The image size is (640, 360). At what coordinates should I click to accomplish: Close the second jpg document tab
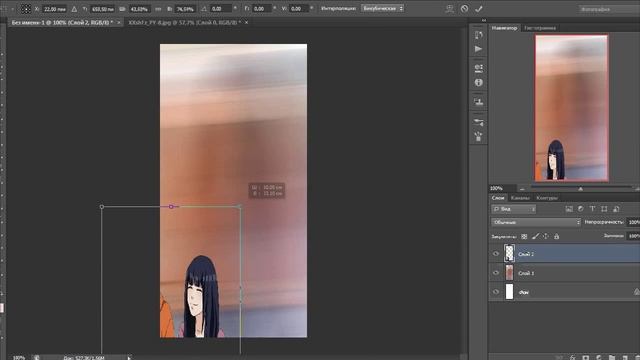(247, 23)
